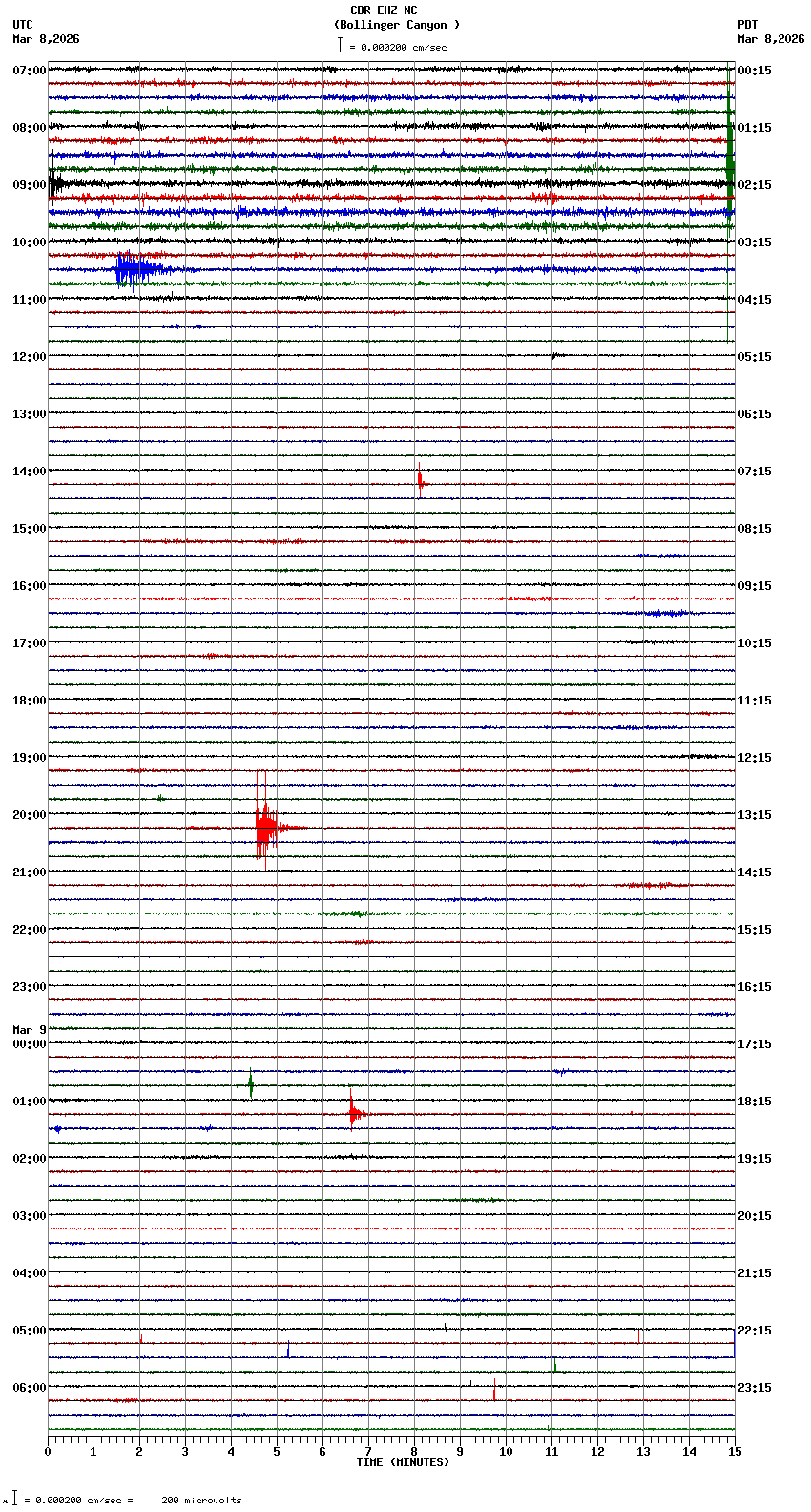This screenshot has width=811, height=1512.
Task: Click the 15 minute tick on time axis
Action: (x=734, y=1452)
